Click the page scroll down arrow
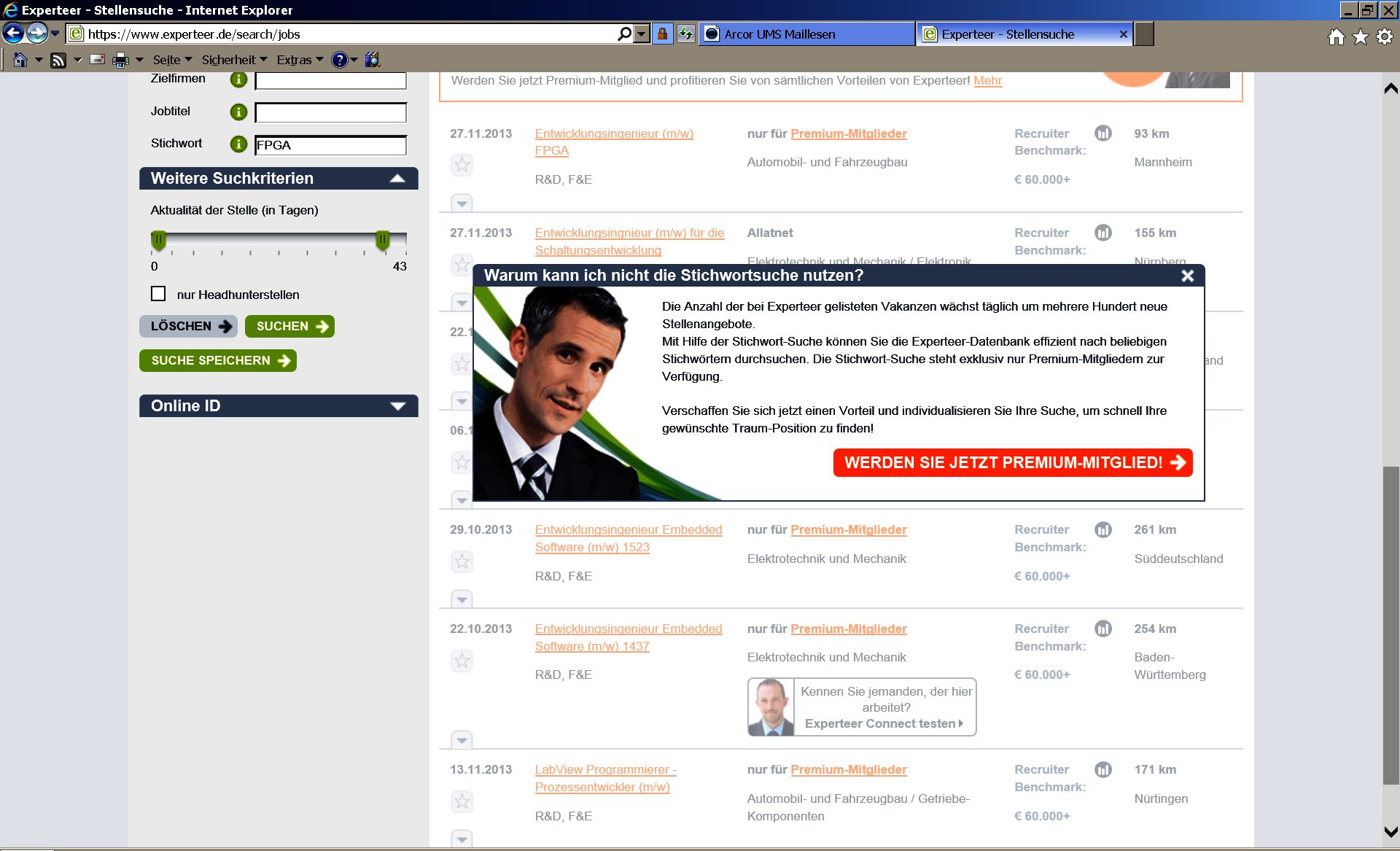 click(1391, 831)
